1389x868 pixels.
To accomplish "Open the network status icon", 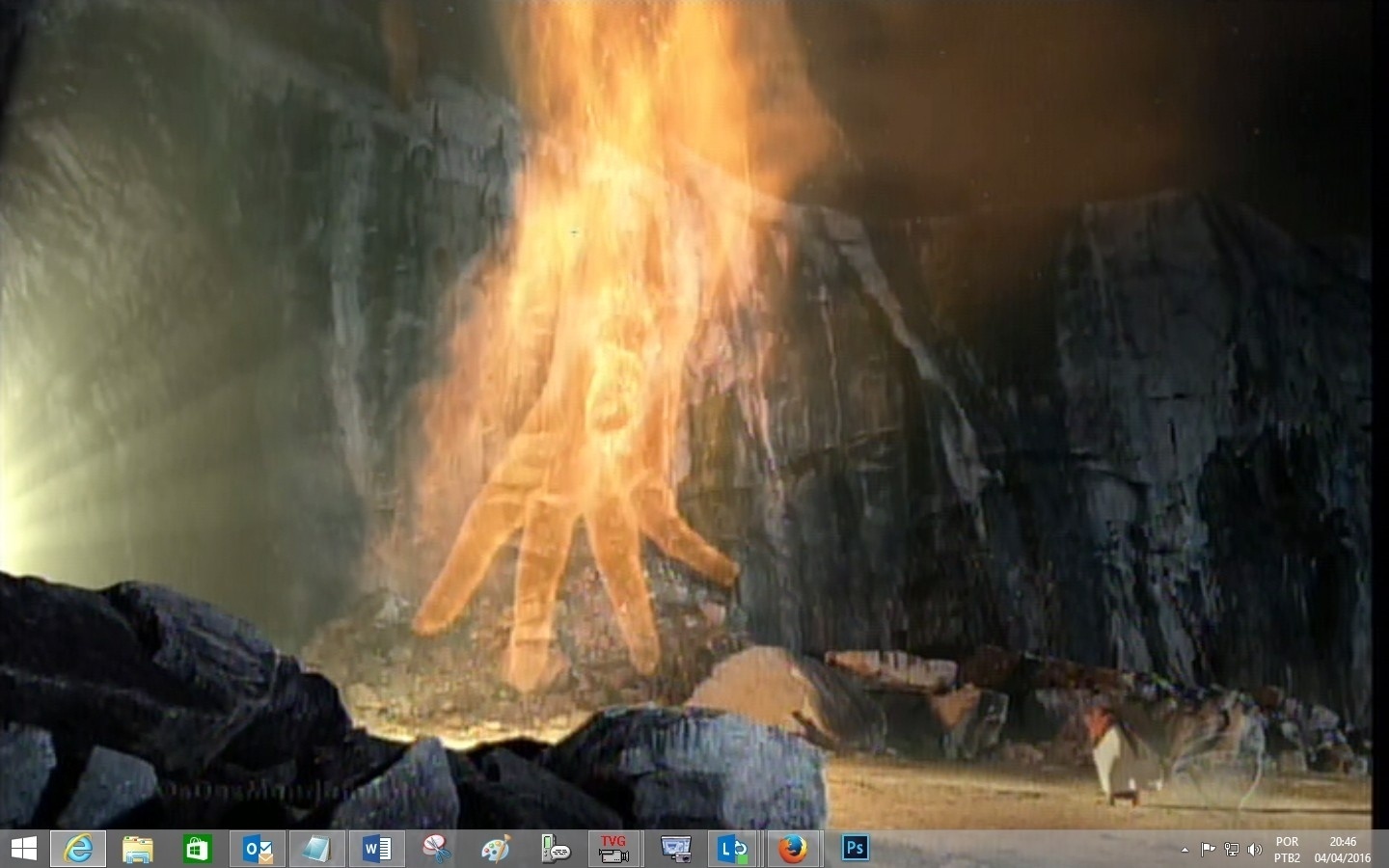I will [x=1232, y=850].
